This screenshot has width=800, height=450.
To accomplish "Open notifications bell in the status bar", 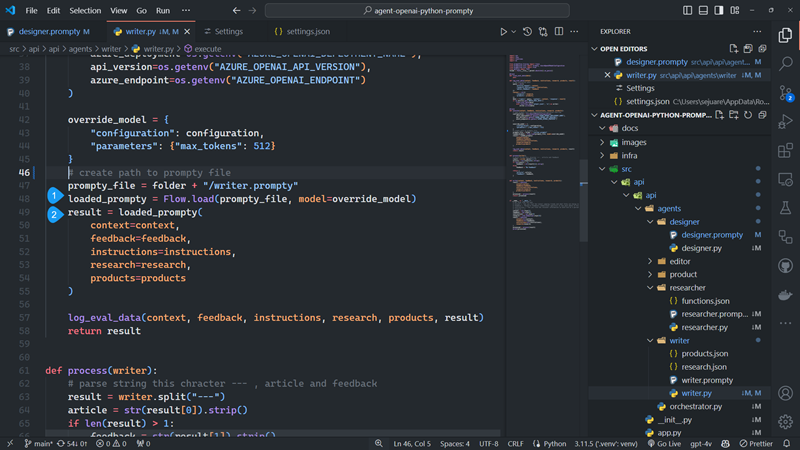I will [x=787, y=443].
